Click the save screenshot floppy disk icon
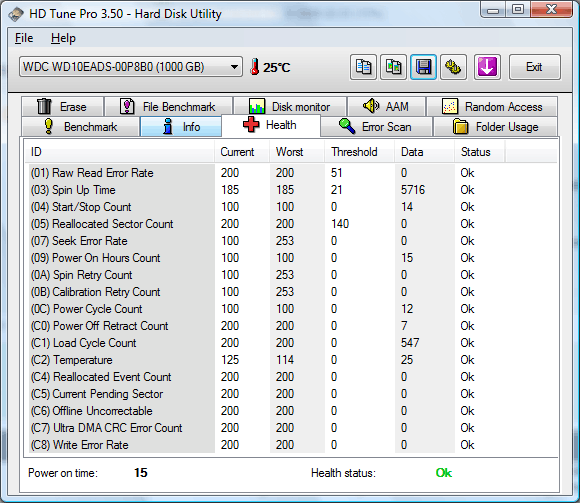Screen dimensions: 580x503 (424, 67)
